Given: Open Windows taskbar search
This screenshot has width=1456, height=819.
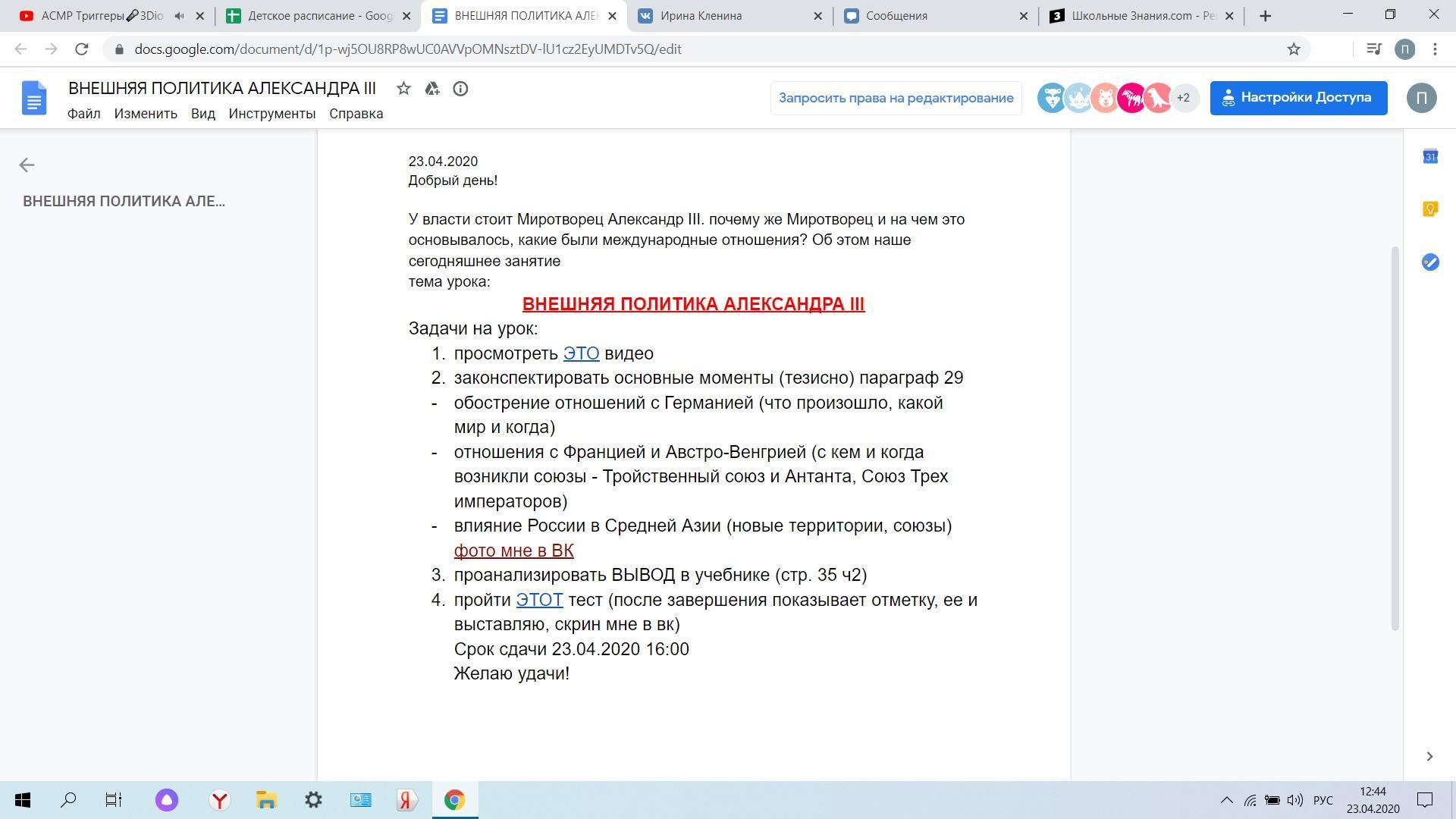Looking at the screenshot, I should pos(68,800).
